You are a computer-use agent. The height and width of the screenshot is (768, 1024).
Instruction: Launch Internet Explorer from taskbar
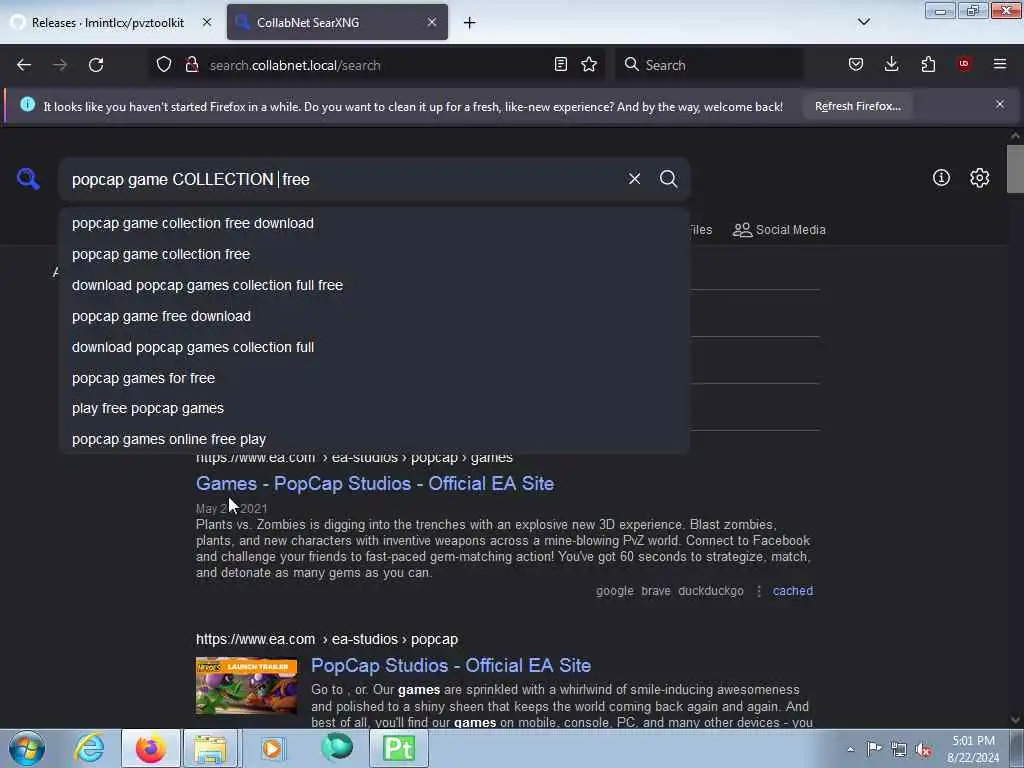89,748
